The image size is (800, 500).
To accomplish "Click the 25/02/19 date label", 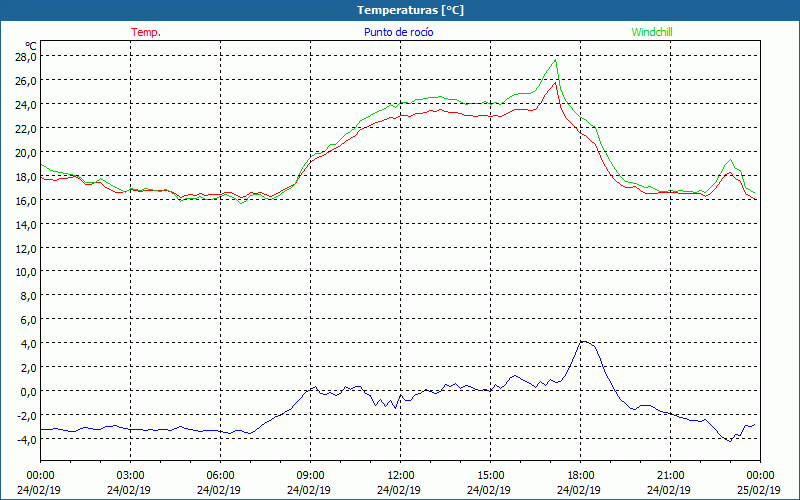I will tap(759, 490).
